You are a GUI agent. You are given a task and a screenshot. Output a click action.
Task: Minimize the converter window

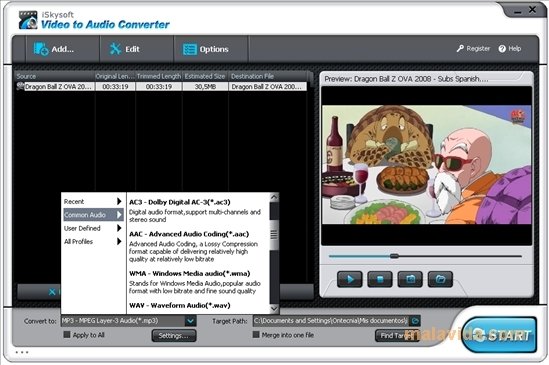[x=518, y=11]
